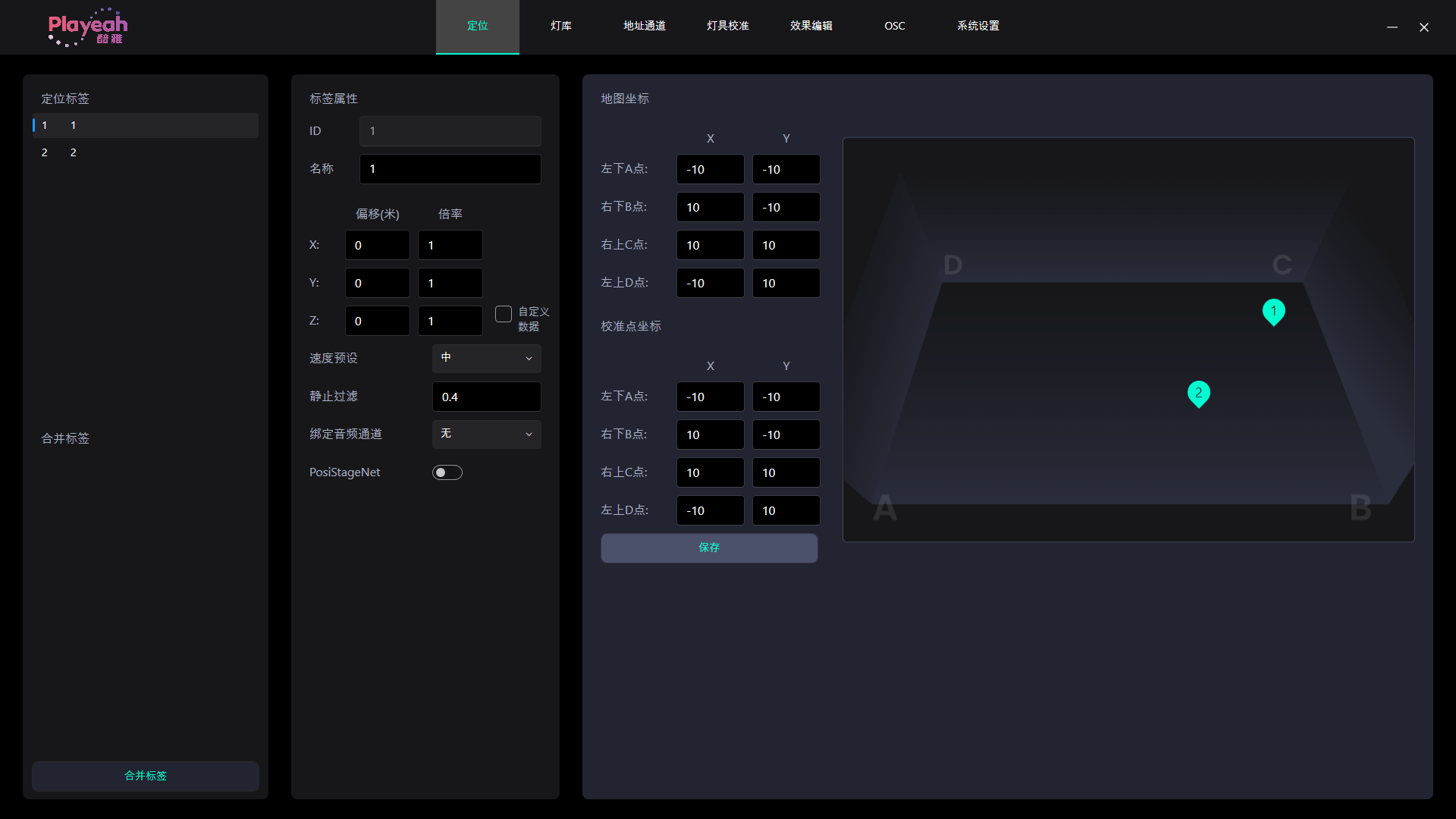Click 地图坐标 左下A点 X field
This screenshot has height=819, width=1456.
coord(710,169)
